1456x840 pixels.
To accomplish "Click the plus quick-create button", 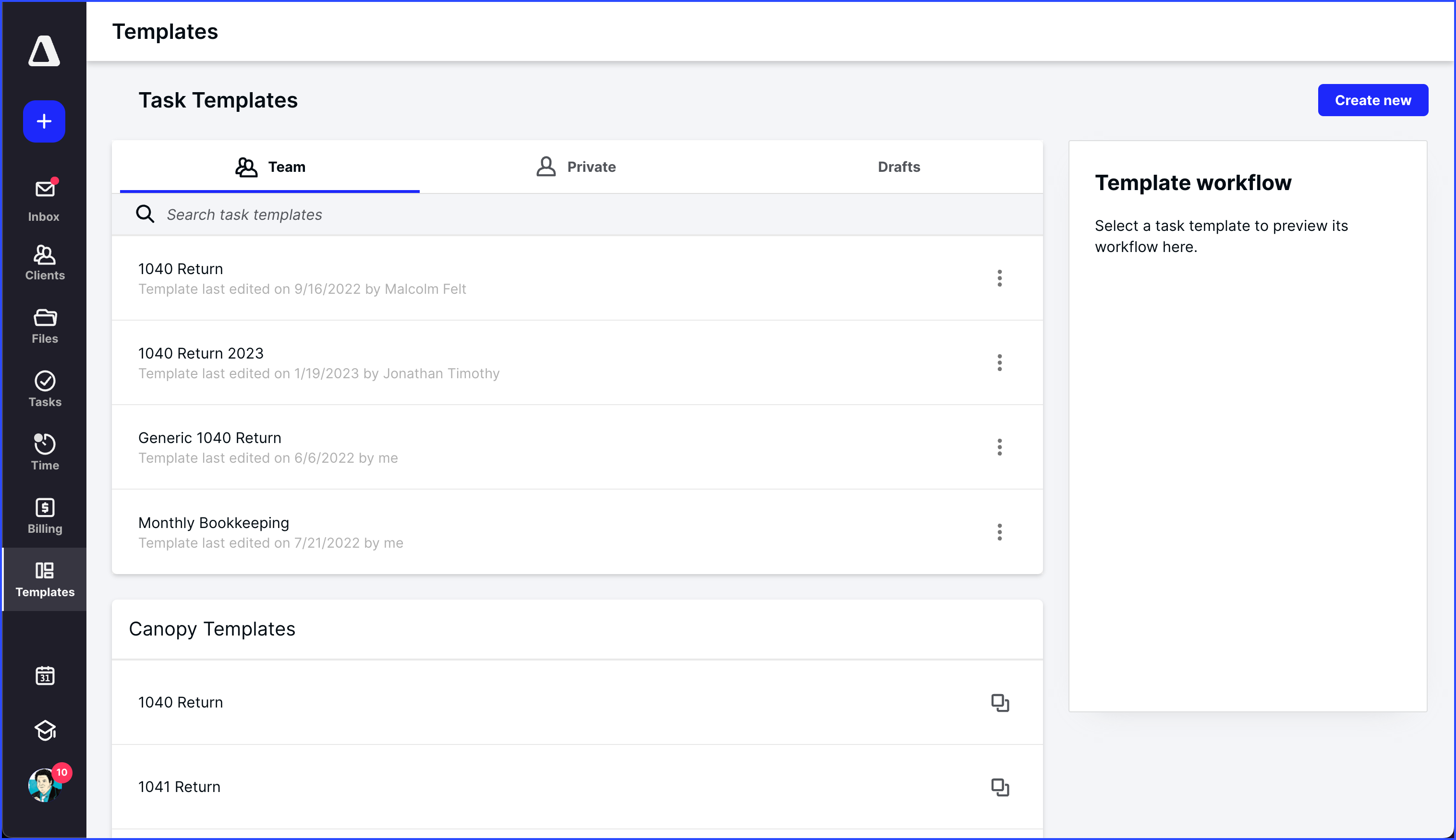I will pos(44,121).
